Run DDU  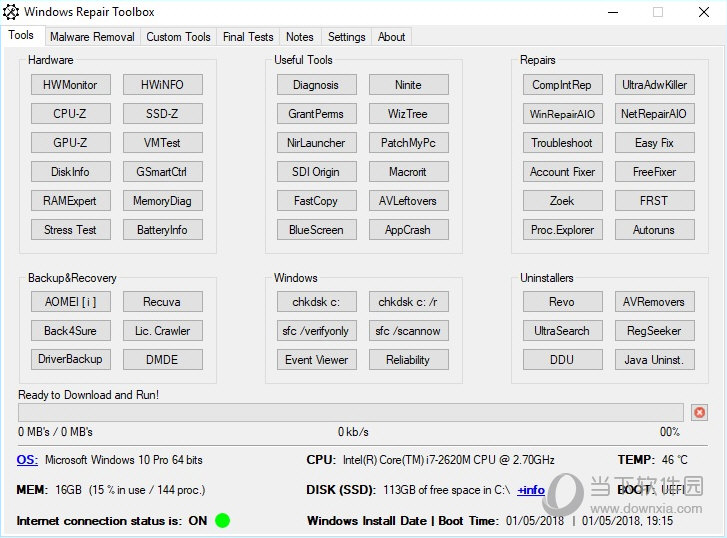(562, 359)
